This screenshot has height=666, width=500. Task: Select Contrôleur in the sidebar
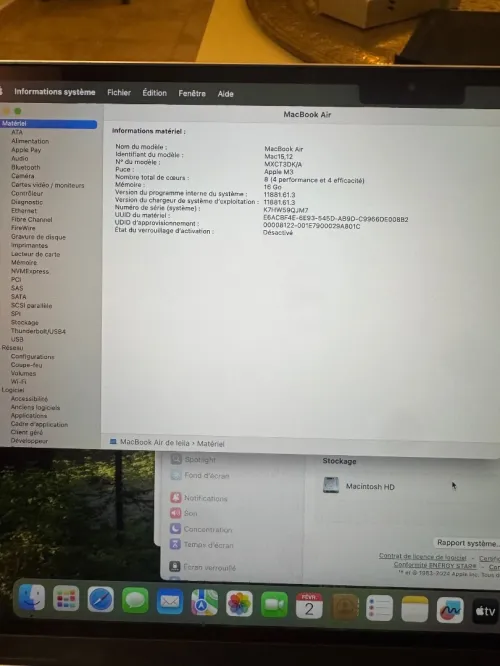click(27, 193)
